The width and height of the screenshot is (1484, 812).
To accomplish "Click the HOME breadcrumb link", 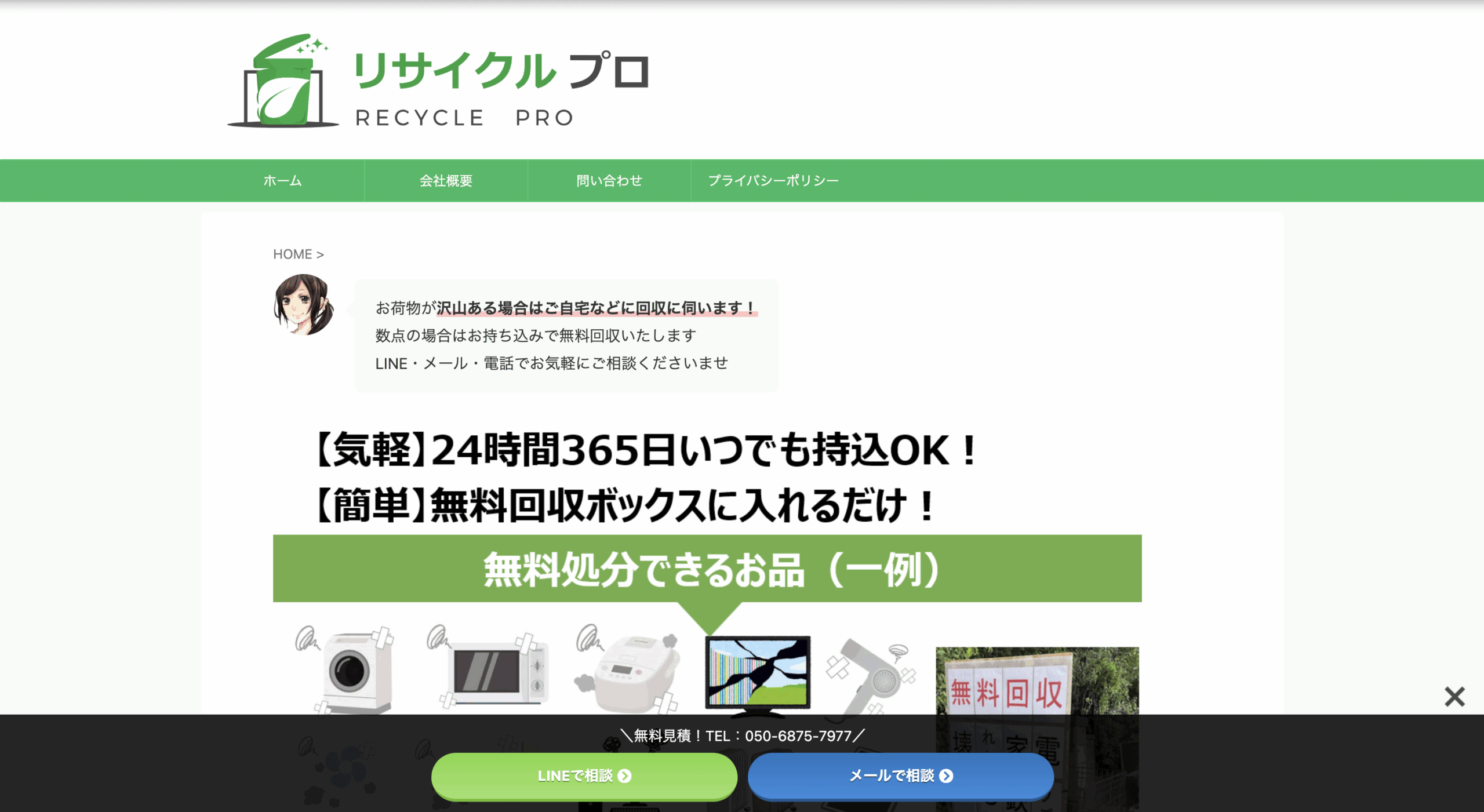I will click(292, 254).
